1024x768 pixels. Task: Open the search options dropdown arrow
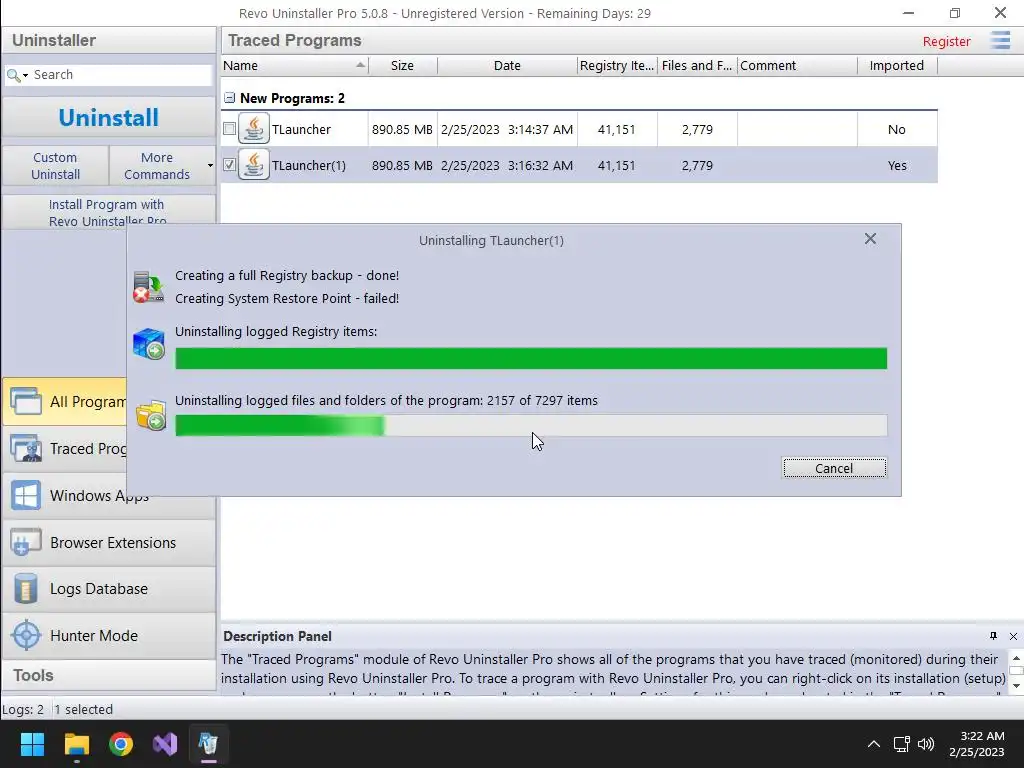pyautogui.click(x=25, y=76)
